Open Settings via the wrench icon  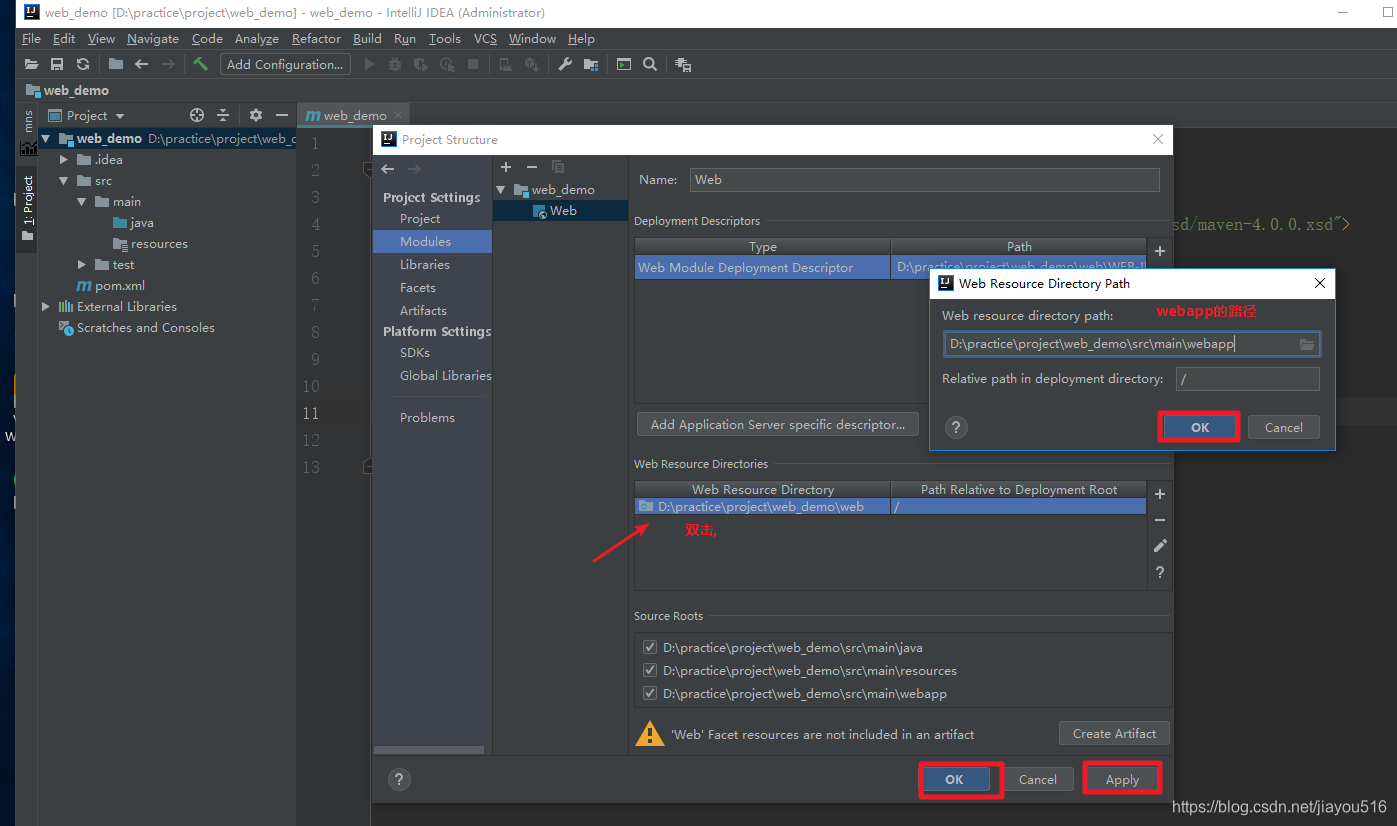point(565,64)
